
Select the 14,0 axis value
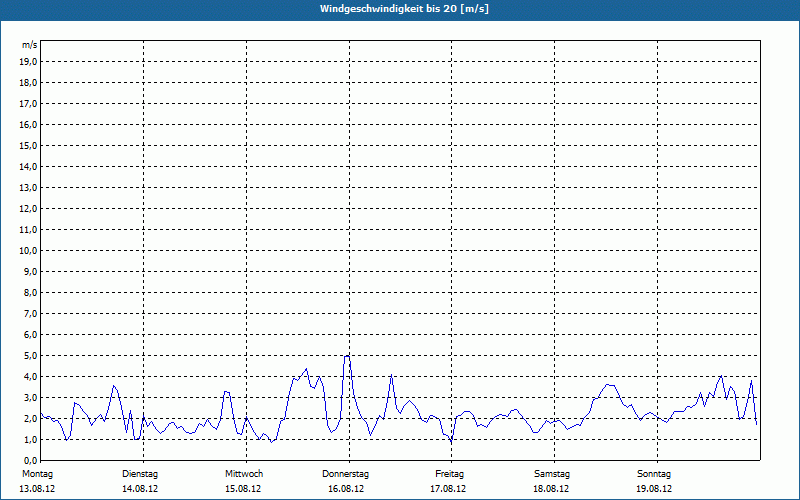[x=29, y=167]
